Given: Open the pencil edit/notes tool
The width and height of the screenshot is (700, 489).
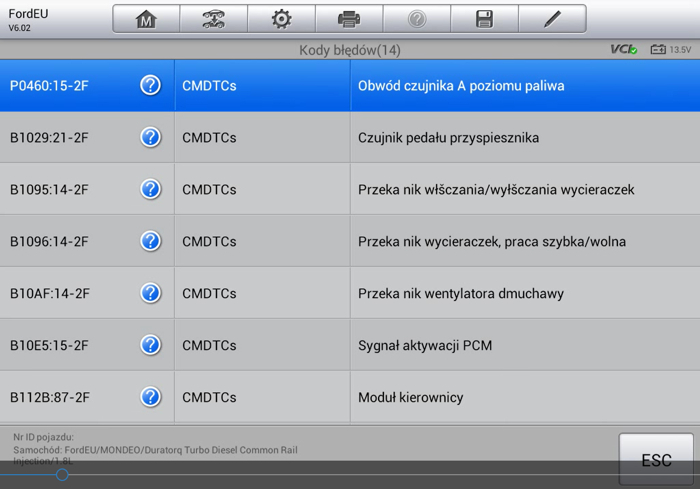Looking at the screenshot, I should coord(552,19).
